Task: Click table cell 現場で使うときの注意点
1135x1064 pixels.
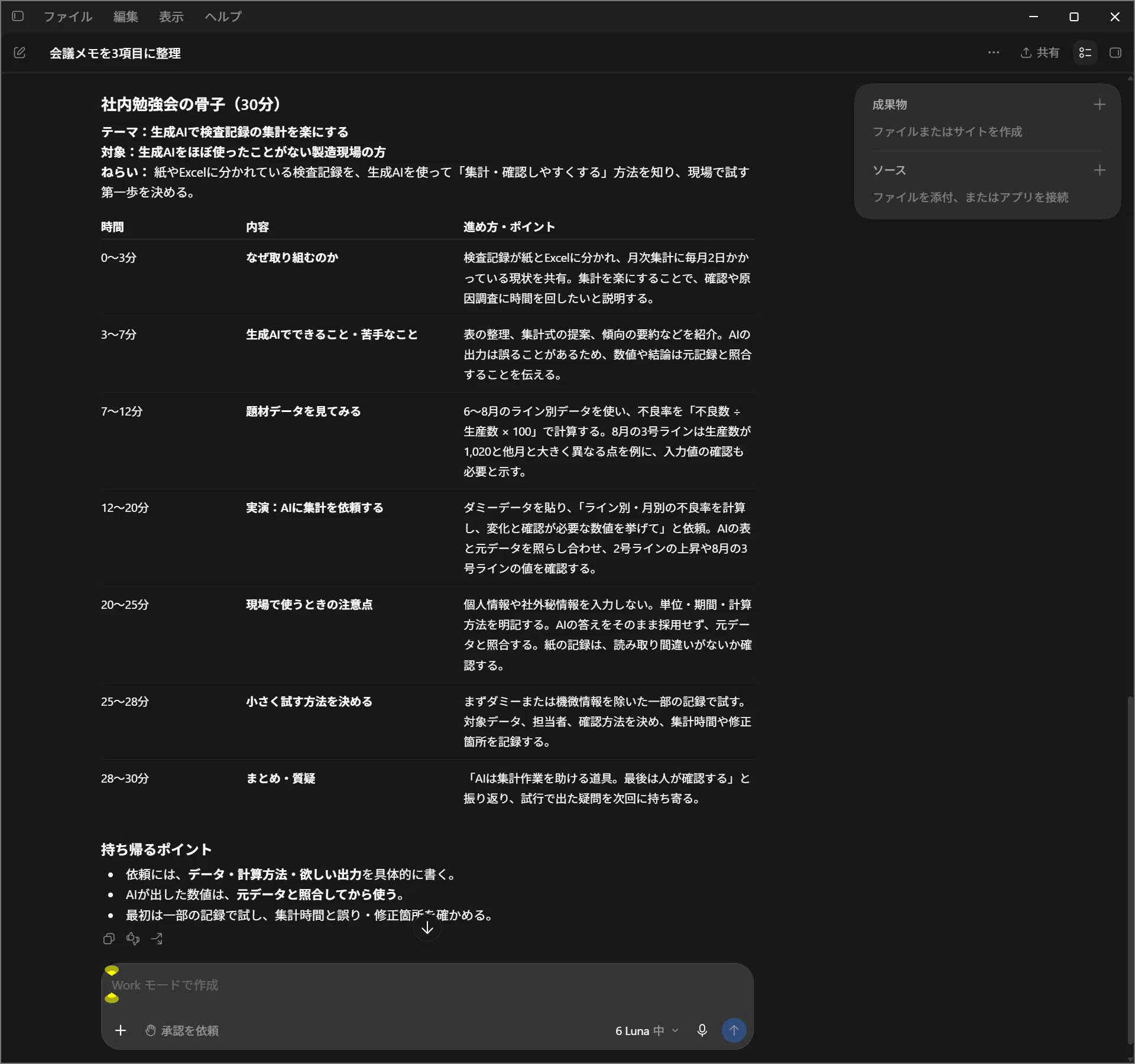Action: pyautogui.click(x=309, y=605)
